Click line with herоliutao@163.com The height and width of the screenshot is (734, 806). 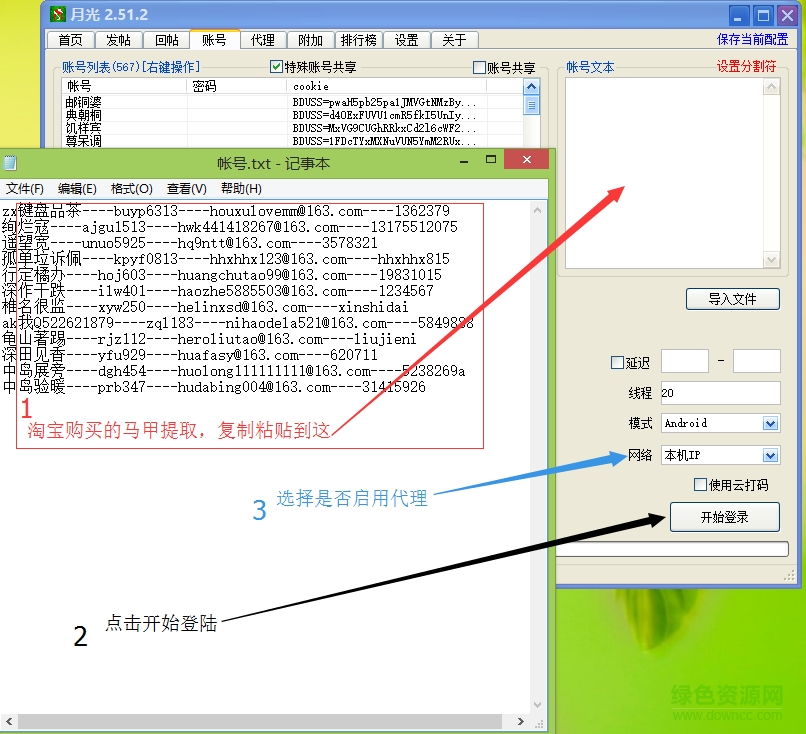[209, 339]
